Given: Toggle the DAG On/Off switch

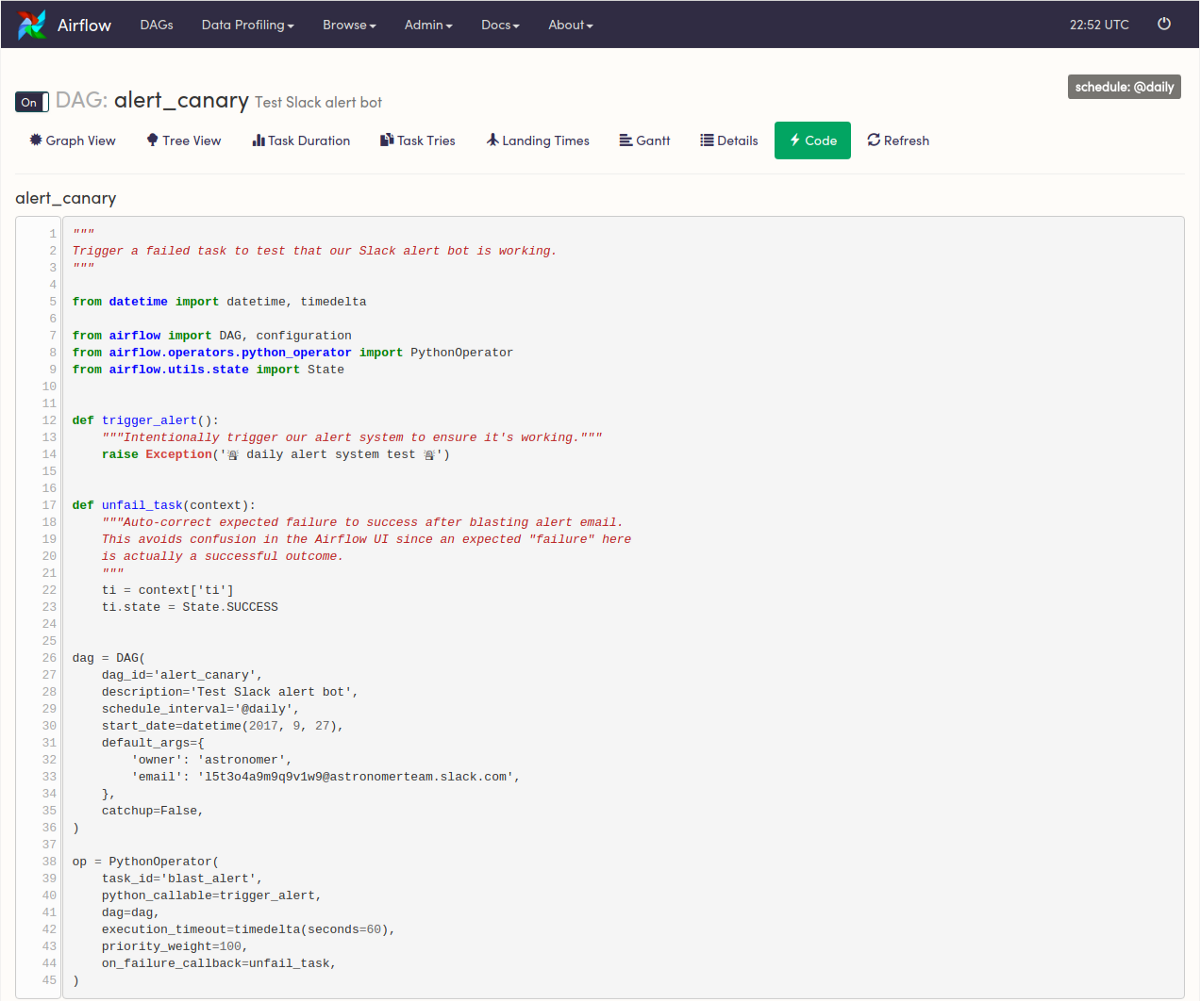Looking at the screenshot, I should click(x=32, y=102).
